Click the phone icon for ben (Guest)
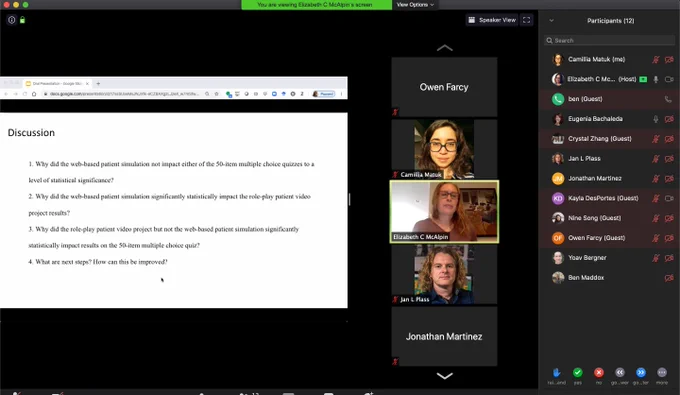This screenshot has width=680, height=395. coord(668,99)
